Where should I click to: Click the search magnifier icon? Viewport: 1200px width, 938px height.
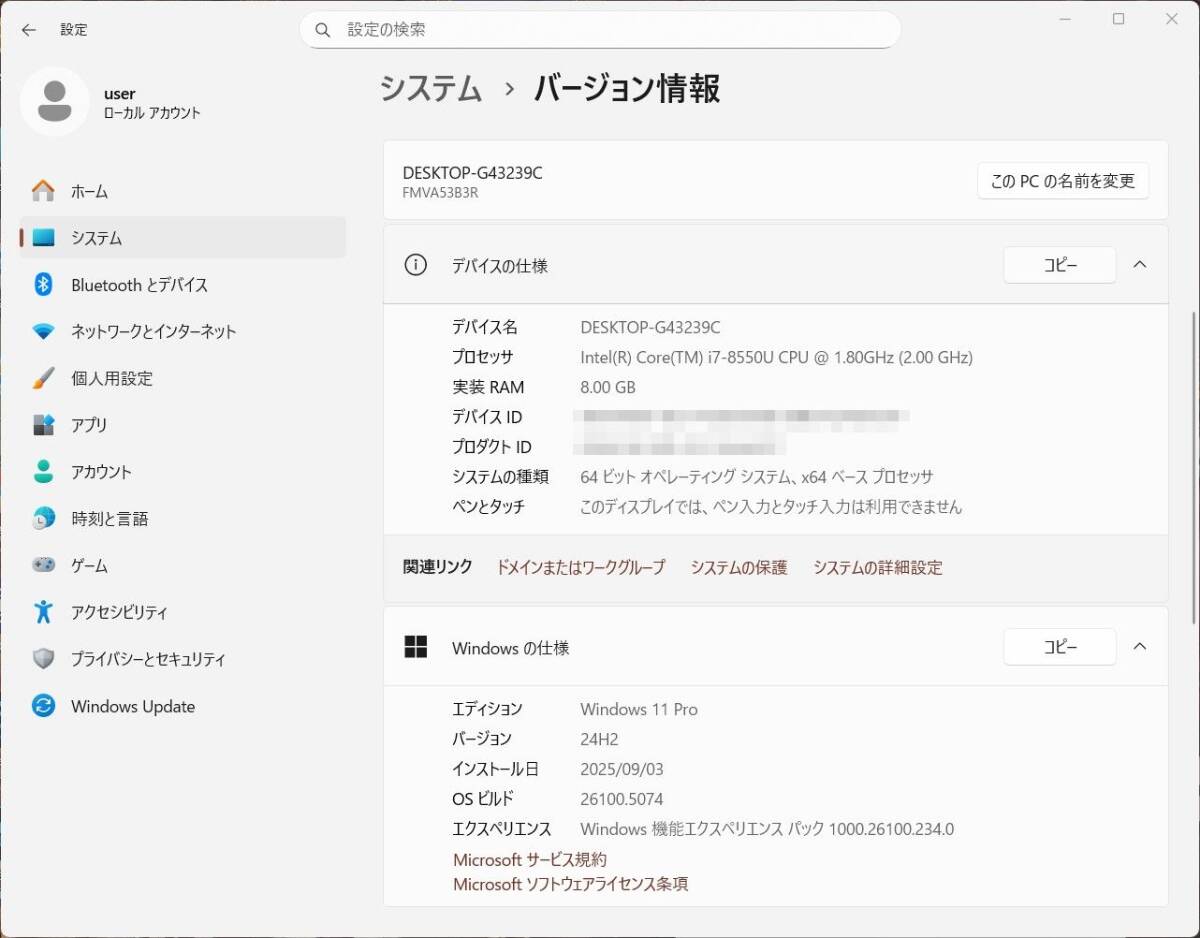[x=323, y=30]
